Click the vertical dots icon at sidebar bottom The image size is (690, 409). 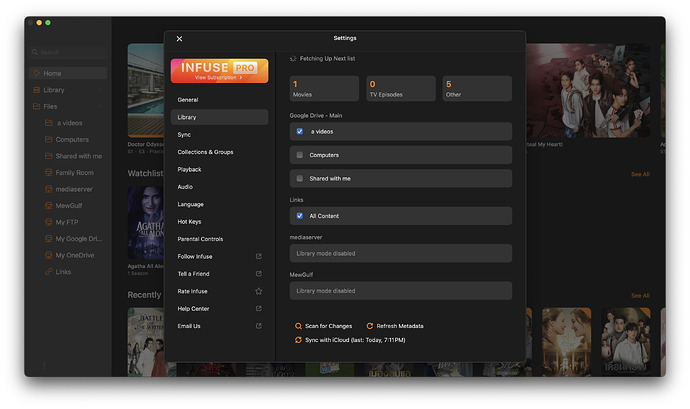point(44,365)
